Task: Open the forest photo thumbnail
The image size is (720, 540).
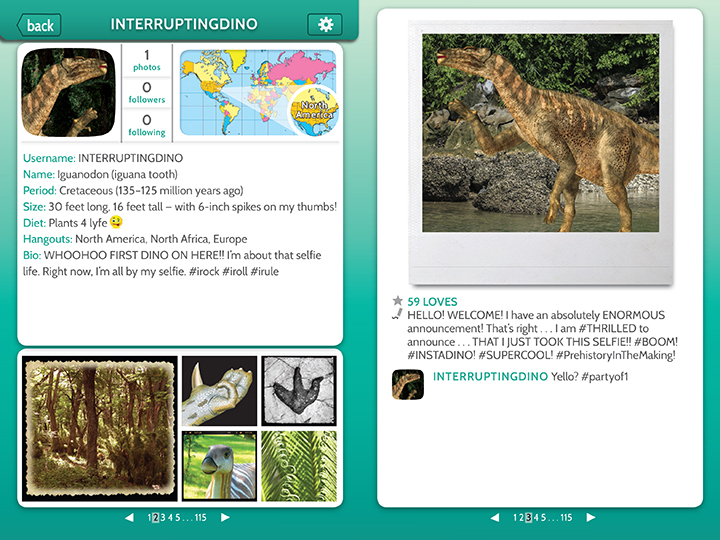Action: click(100, 428)
